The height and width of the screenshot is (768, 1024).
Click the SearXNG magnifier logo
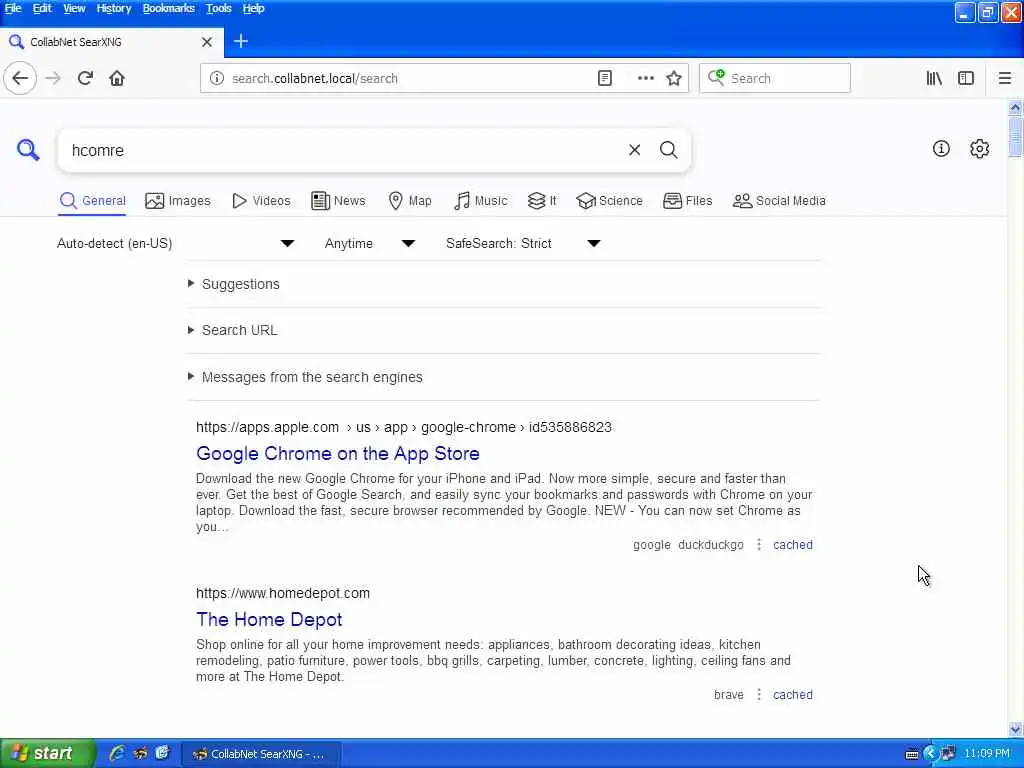[28, 150]
